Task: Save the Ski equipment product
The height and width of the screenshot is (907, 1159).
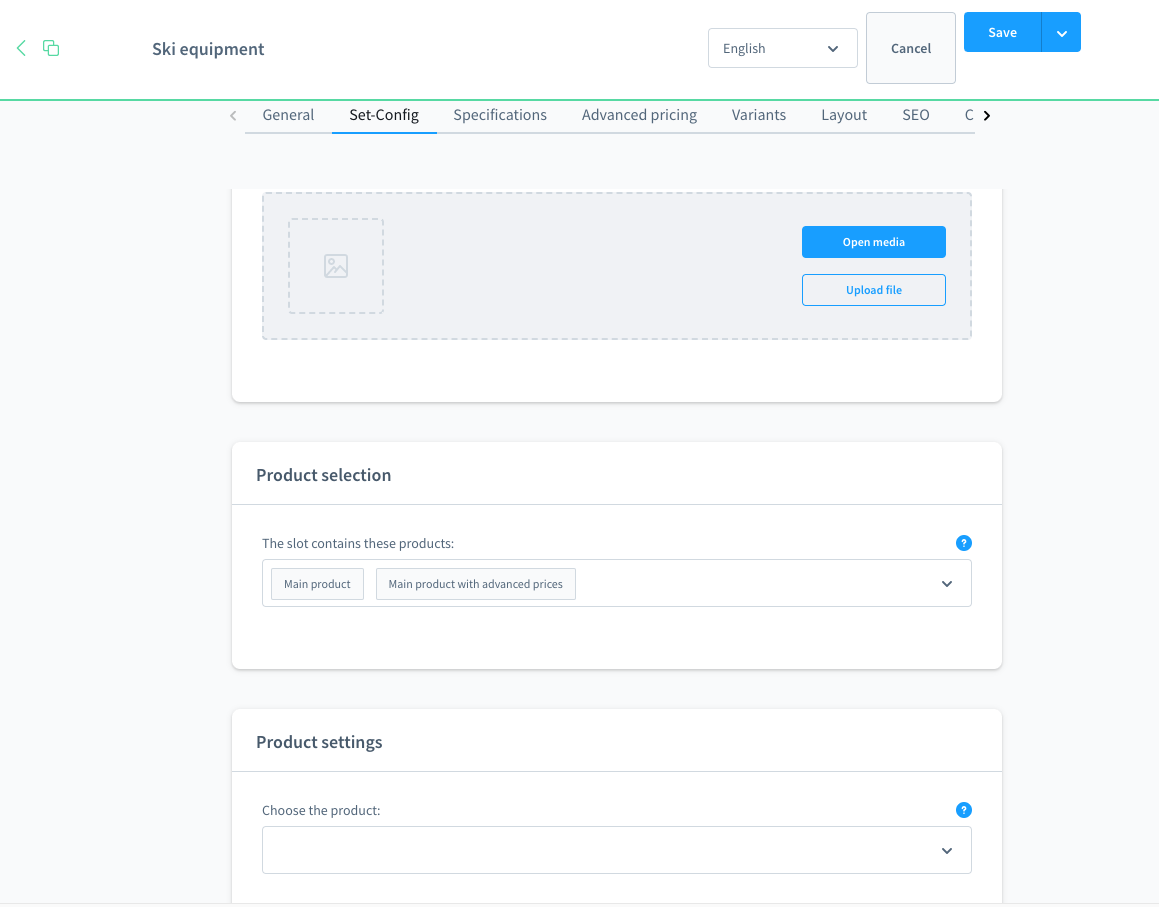Action: point(1002,32)
